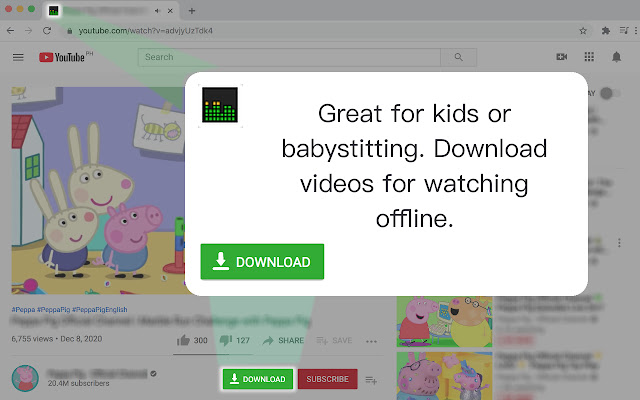Viewport: 640px width, 400px height.
Task: Select the active YouTube browser tab
Action: pyautogui.click(x=110, y=11)
